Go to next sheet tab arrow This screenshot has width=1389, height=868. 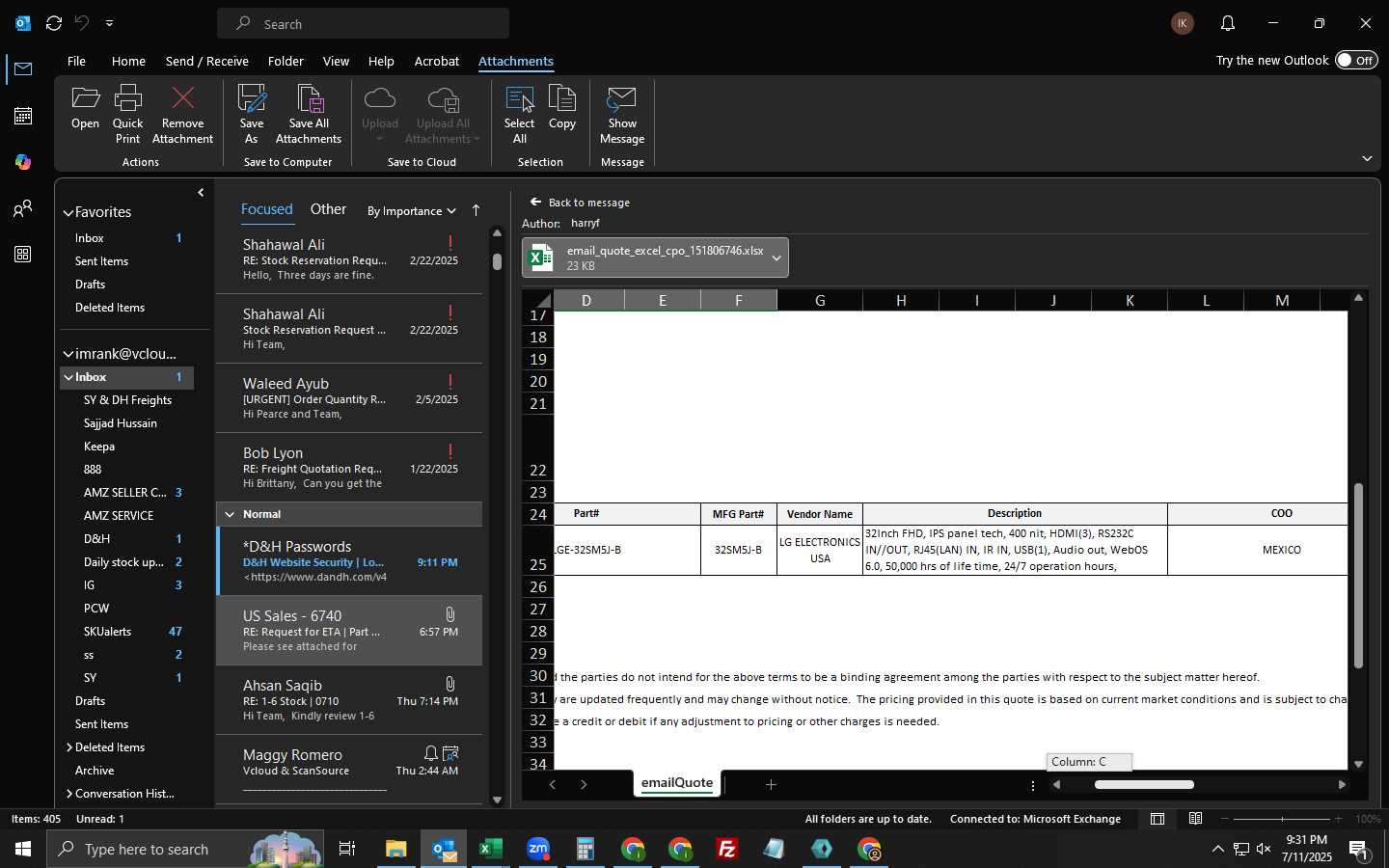point(584,785)
